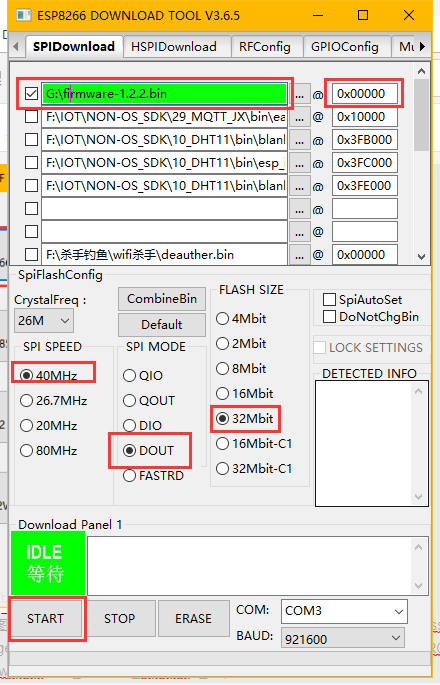
Task: Click the green IDLE status indicator
Action: click(x=48, y=563)
